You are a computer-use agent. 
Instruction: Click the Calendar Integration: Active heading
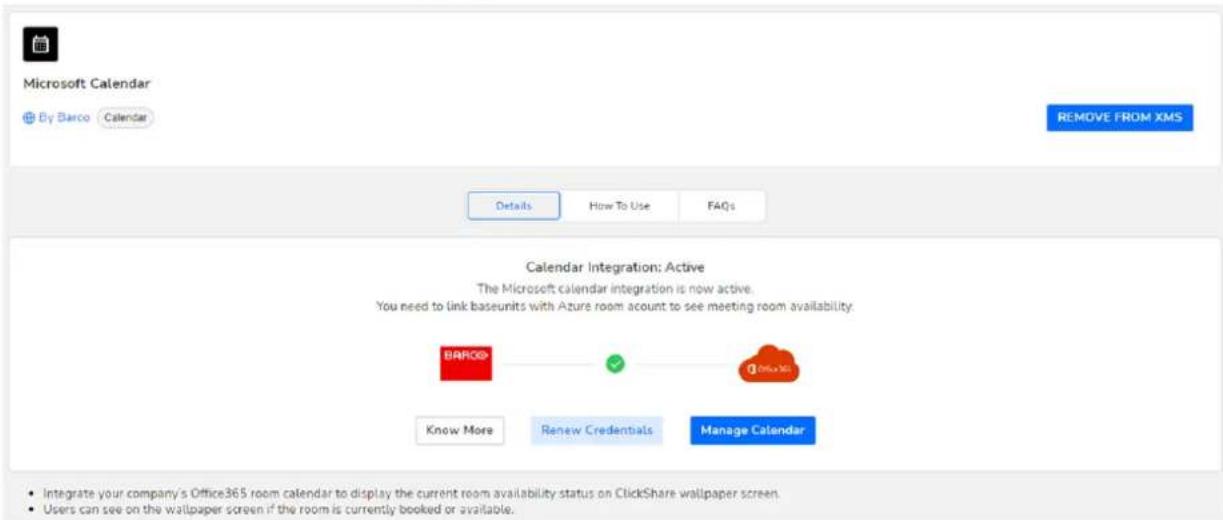pos(615,267)
